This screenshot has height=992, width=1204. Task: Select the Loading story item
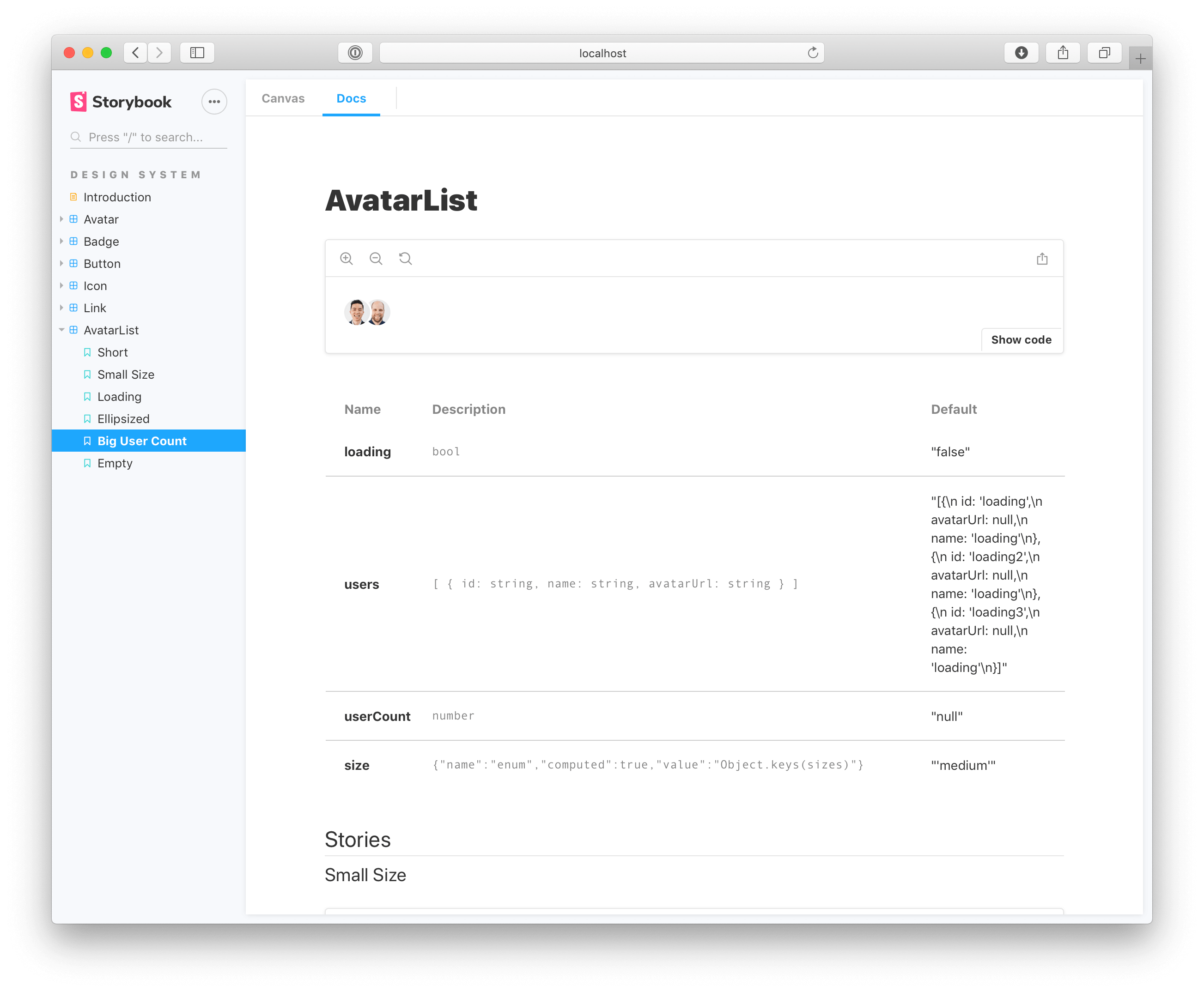point(119,396)
